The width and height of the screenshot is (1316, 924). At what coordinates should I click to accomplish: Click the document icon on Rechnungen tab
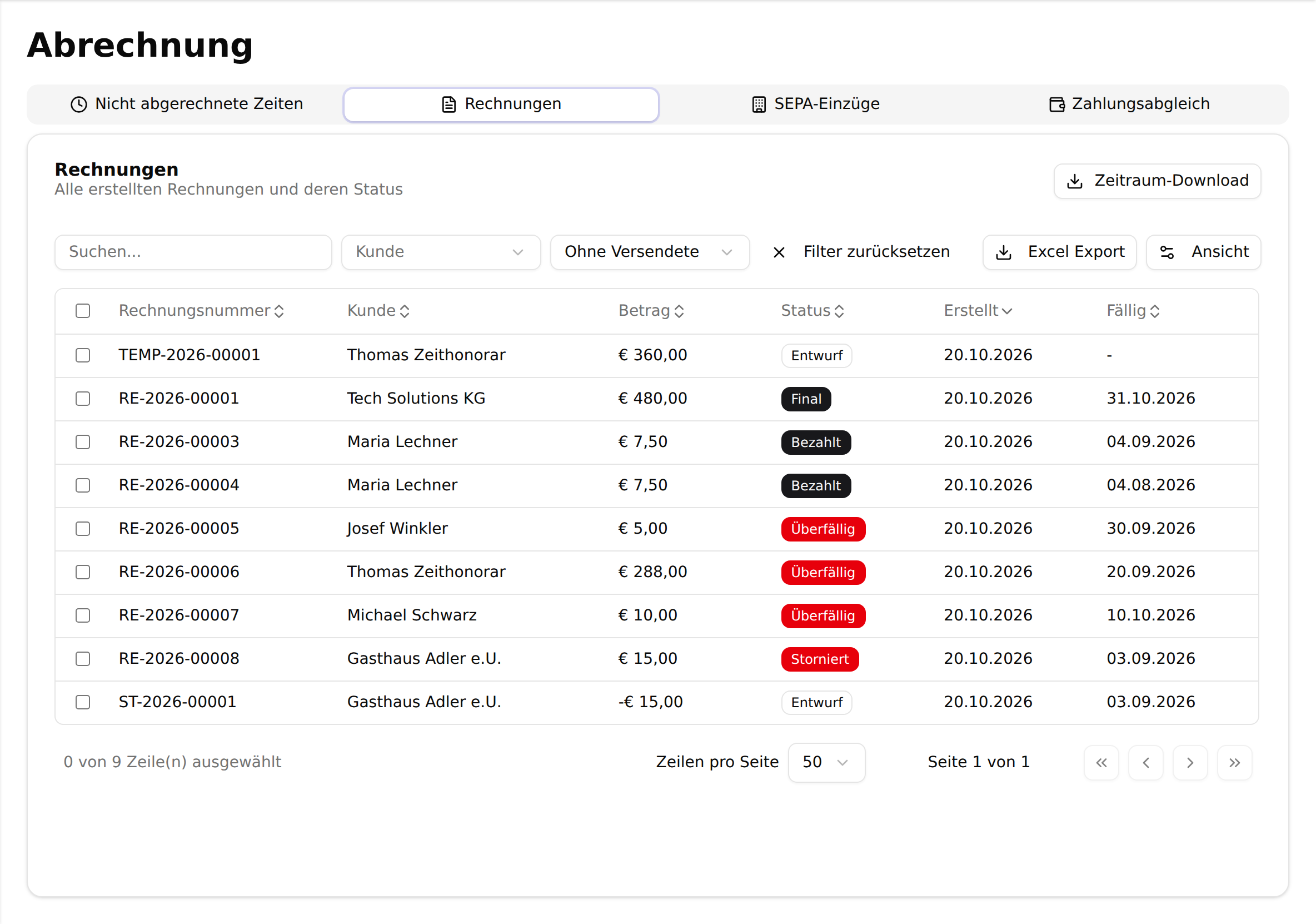tap(449, 105)
